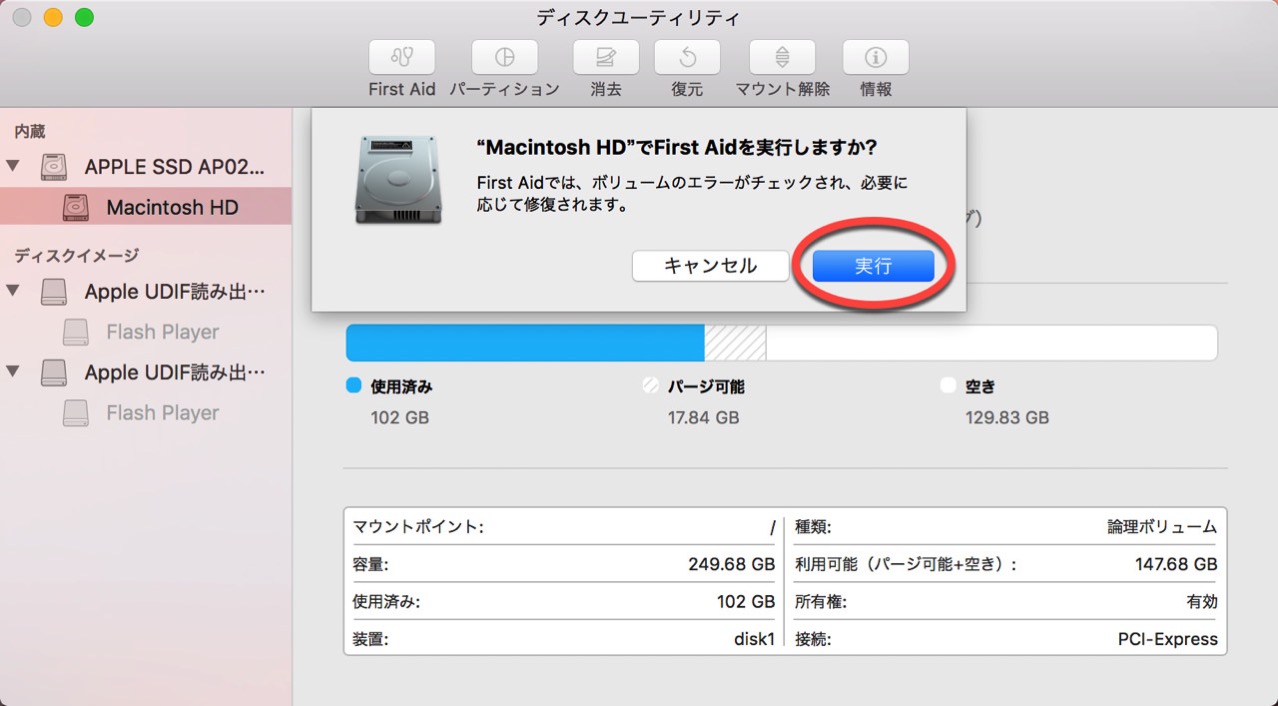Click the striped パージ可能 legend swatch
1278x706 pixels.
point(651,385)
